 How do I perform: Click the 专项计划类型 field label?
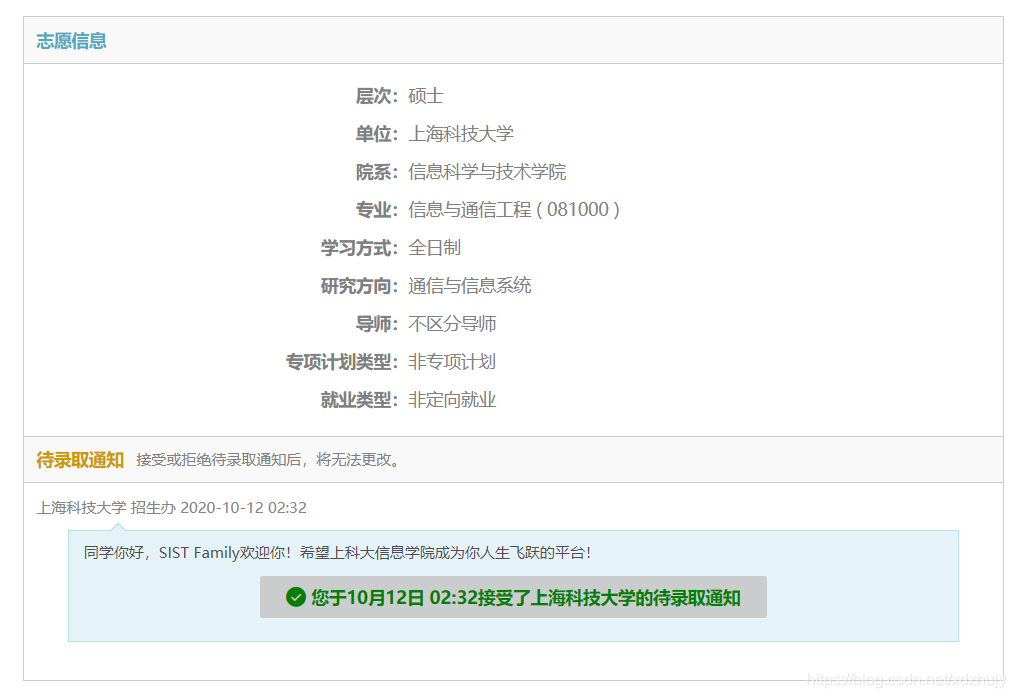(x=342, y=362)
